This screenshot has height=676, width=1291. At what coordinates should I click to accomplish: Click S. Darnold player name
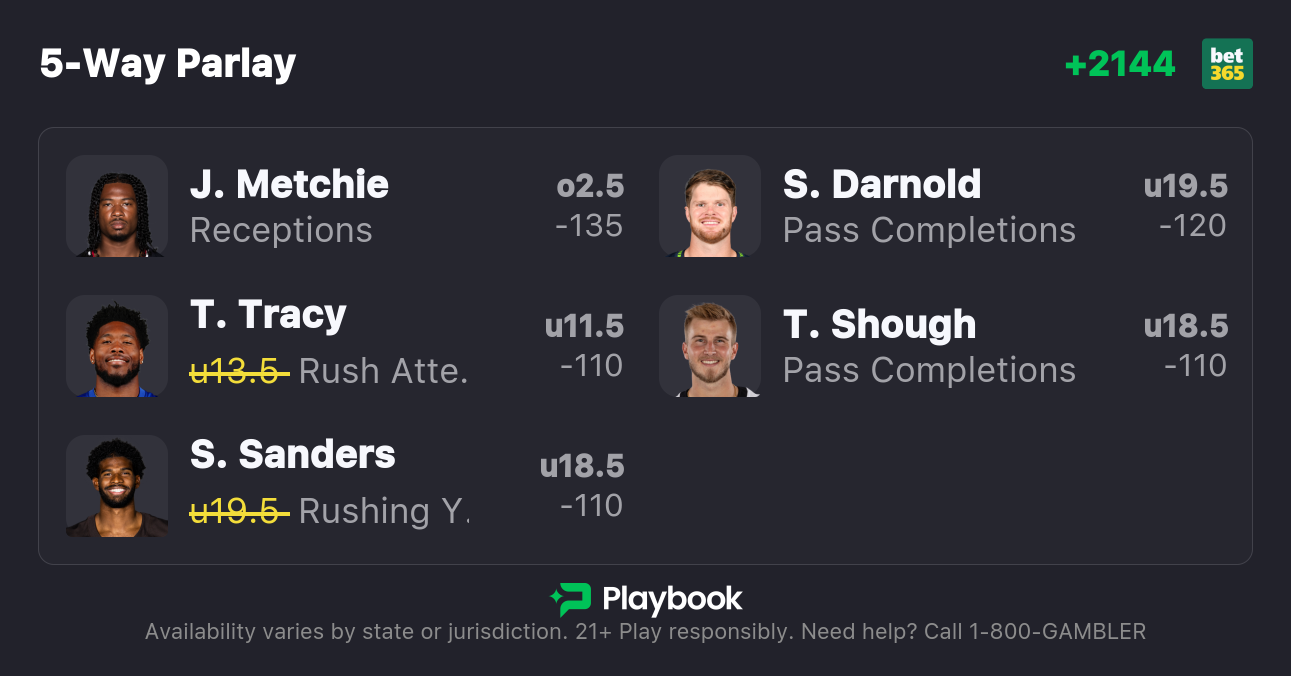[882, 184]
